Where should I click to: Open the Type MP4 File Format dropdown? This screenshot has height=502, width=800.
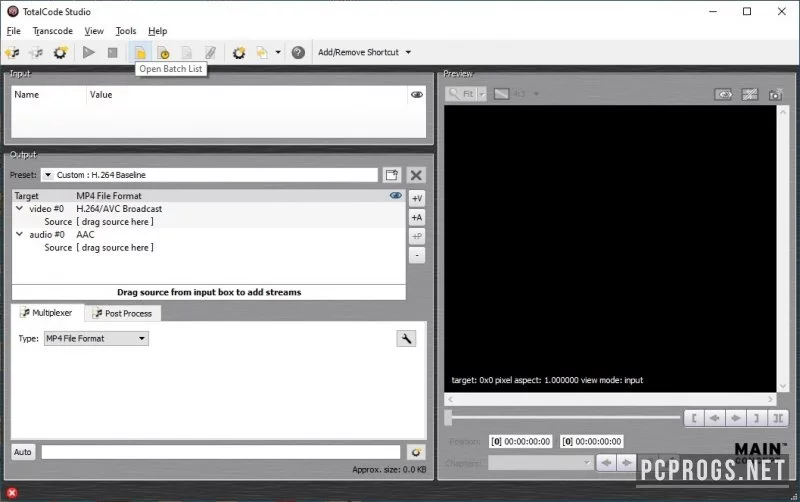[x=96, y=338]
